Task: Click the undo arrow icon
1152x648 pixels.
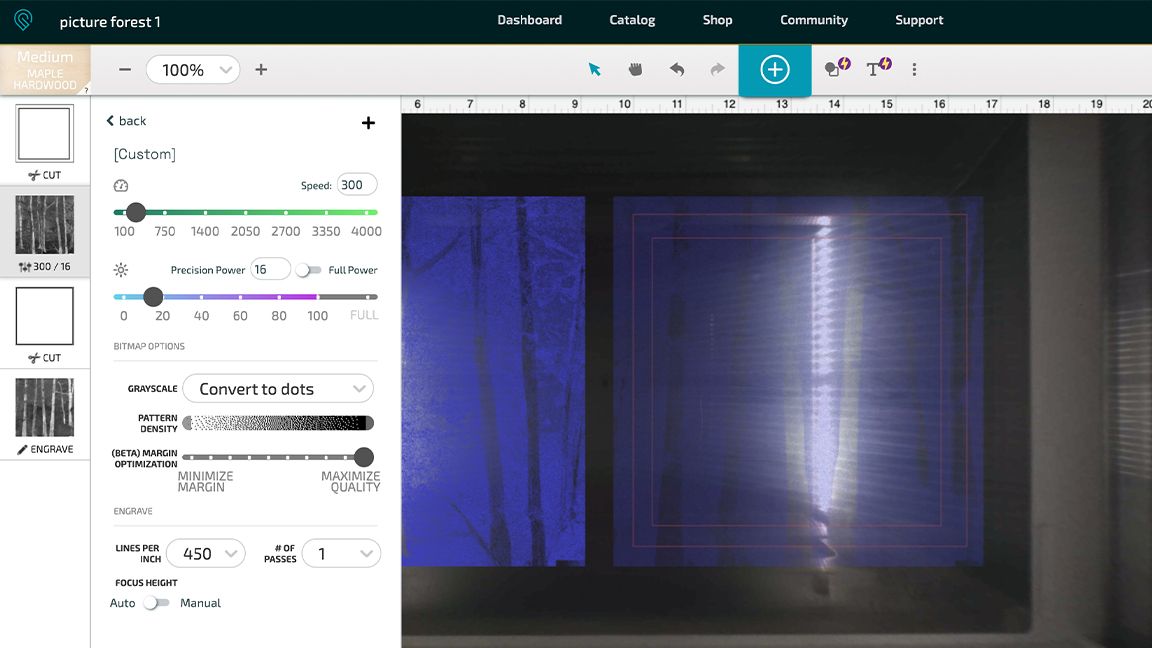Action: (x=677, y=69)
